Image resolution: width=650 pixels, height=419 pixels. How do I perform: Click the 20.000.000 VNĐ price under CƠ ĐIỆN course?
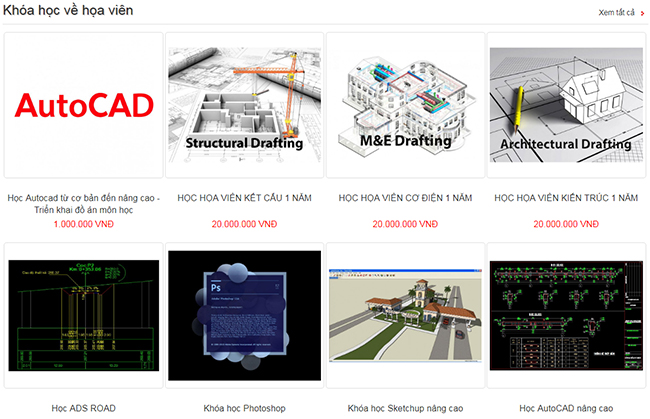[x=405, y=224]
